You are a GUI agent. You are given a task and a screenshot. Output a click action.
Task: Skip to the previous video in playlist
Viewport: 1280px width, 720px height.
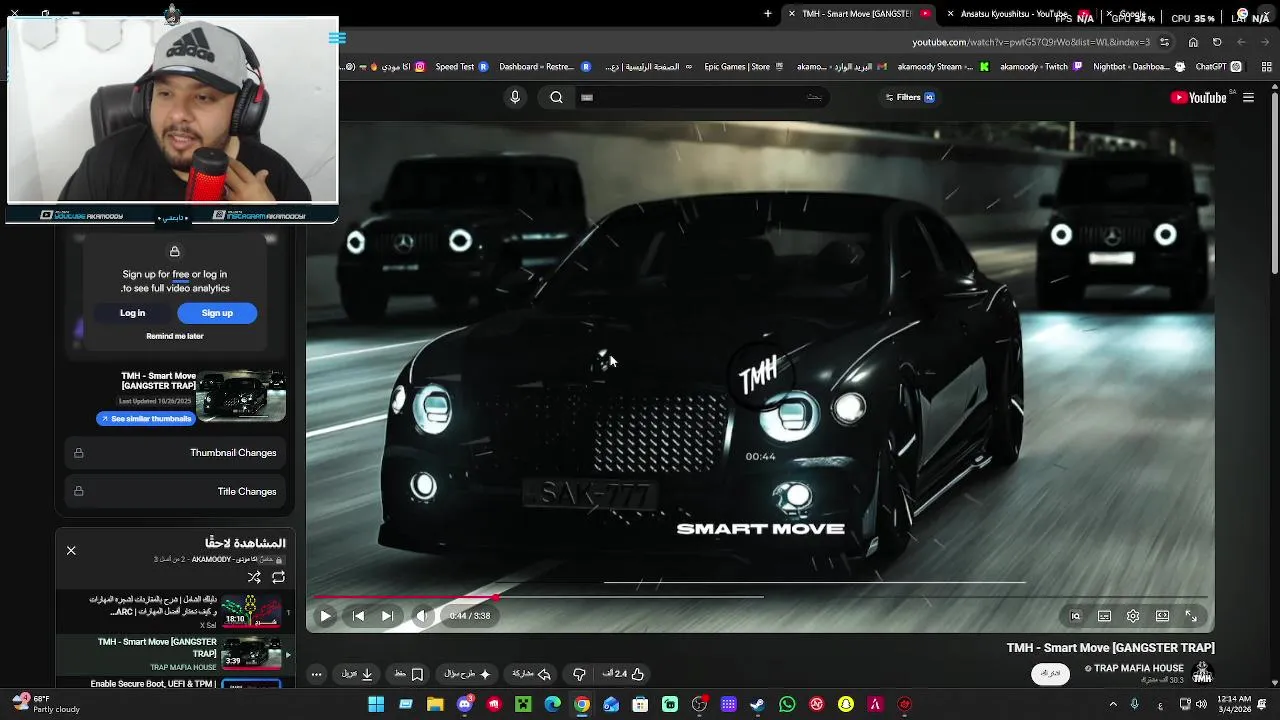tap(358, 616)
